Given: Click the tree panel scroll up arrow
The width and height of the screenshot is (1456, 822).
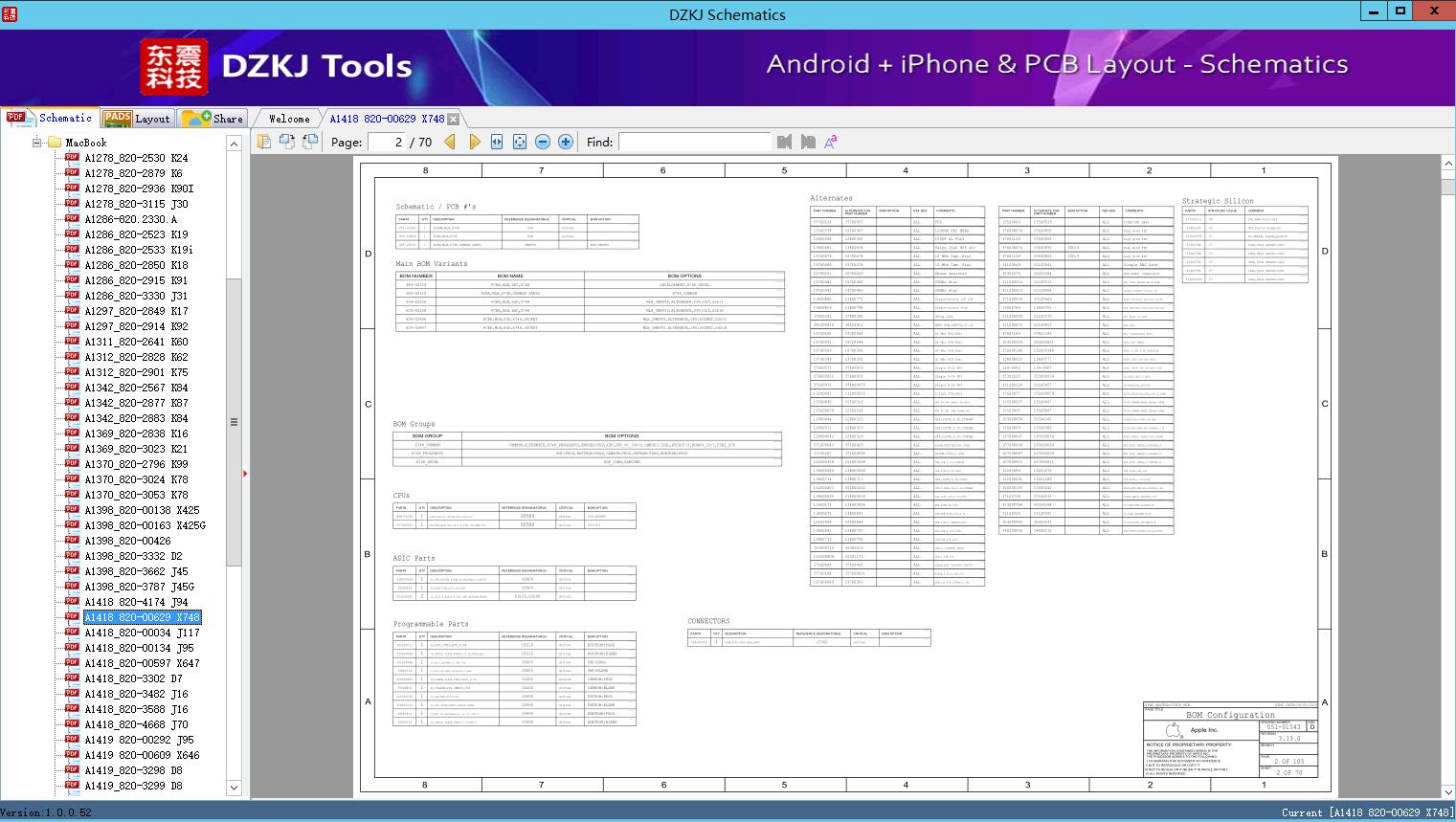Looking at the screenshot, I should pos(234,144).
